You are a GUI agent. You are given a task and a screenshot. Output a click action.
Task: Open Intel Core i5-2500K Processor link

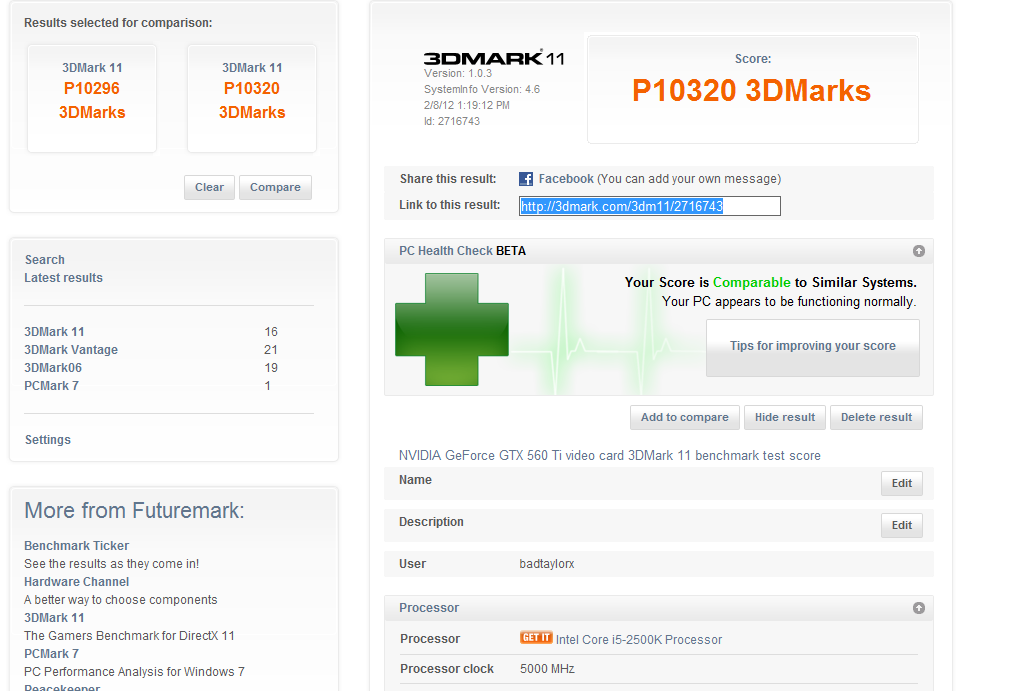(x=639, y=639)
